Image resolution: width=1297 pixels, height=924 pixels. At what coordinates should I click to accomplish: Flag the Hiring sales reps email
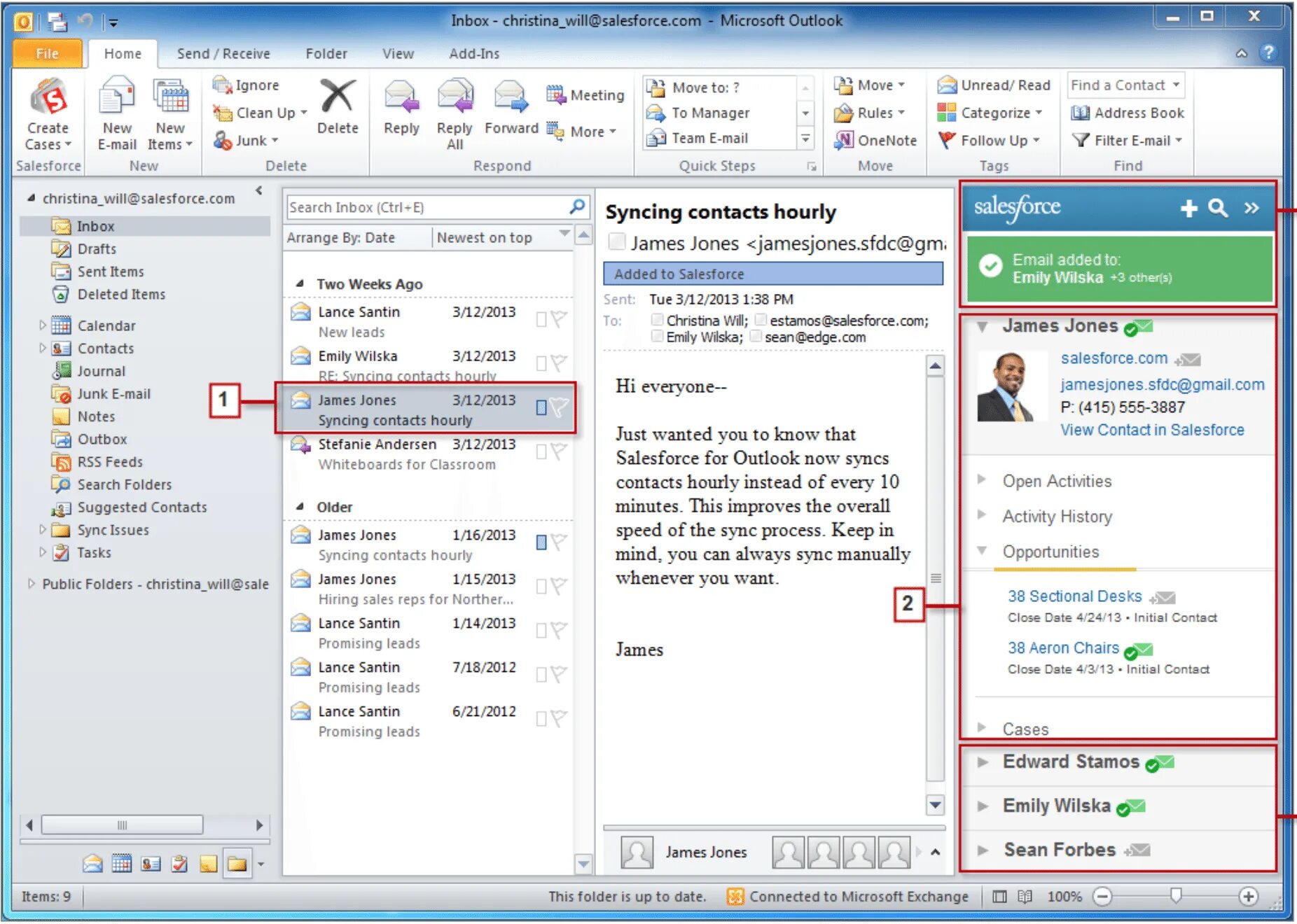(558, 586)
